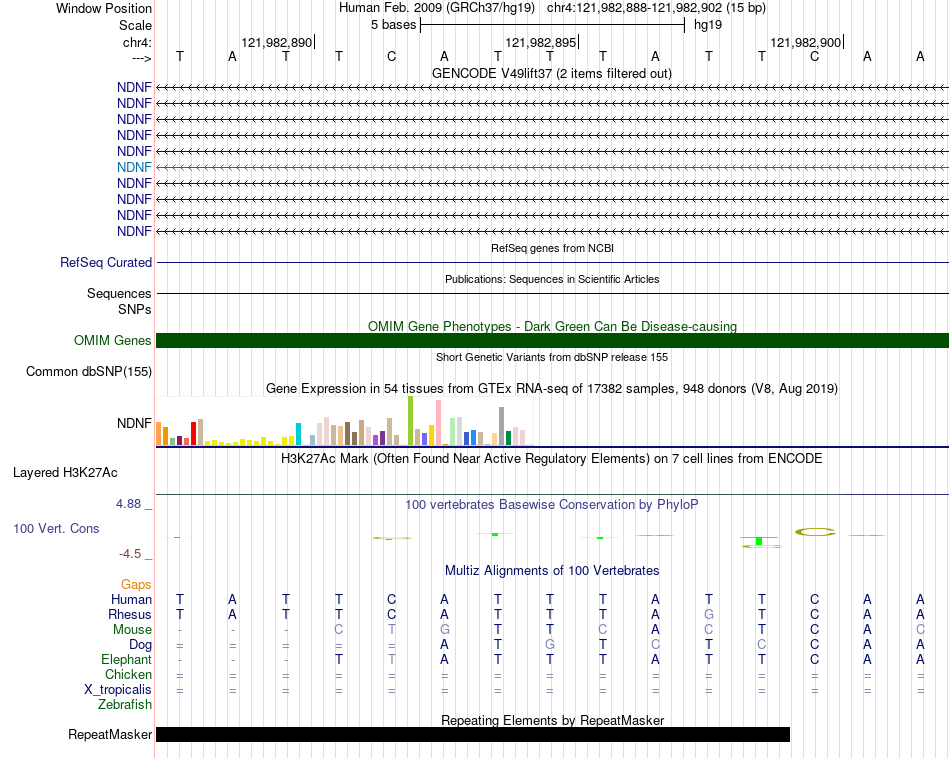This screenshot has width=950, height=758.
Task: Click the large olive C conservation logo glyph
Action: click(815, 532)
